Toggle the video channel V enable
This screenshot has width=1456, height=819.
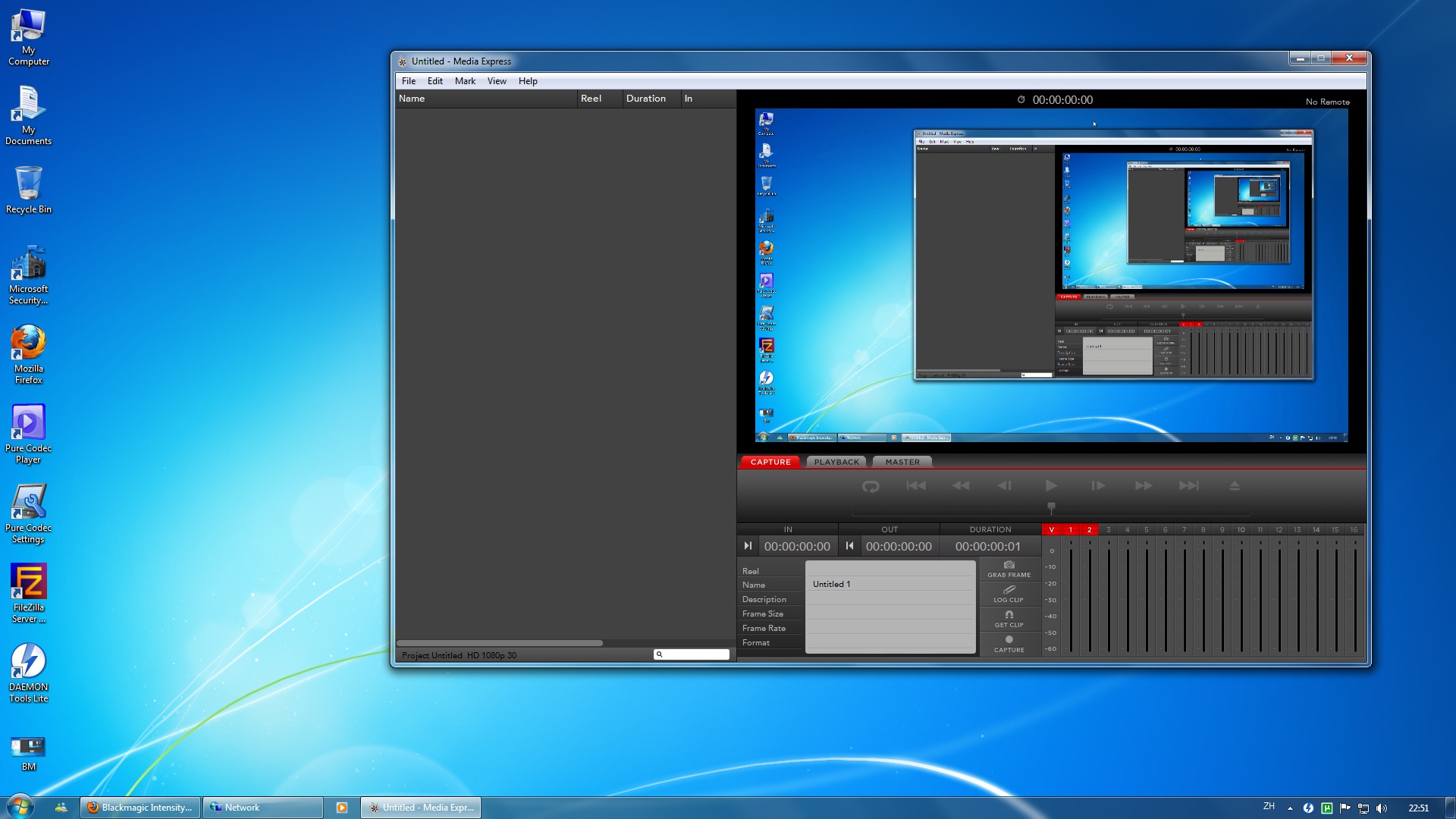tap(1051, 529)
